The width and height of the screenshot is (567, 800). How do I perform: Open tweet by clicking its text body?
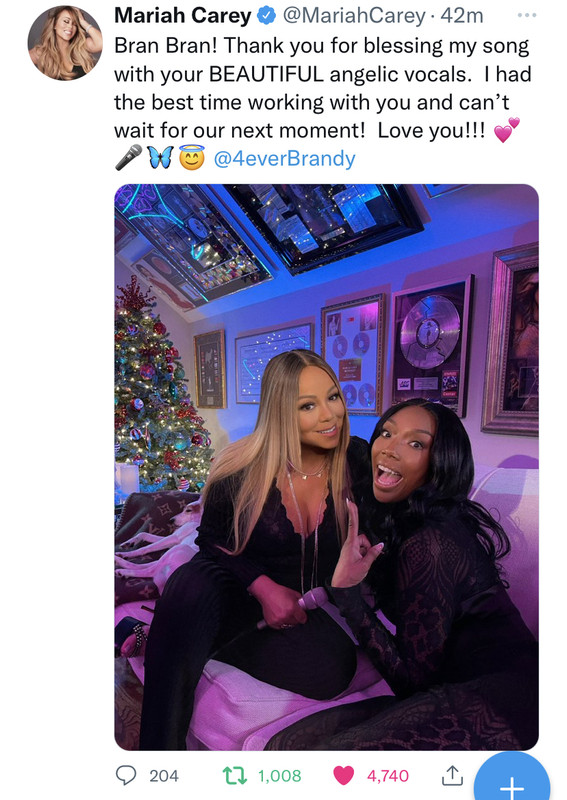click(322, 88)
